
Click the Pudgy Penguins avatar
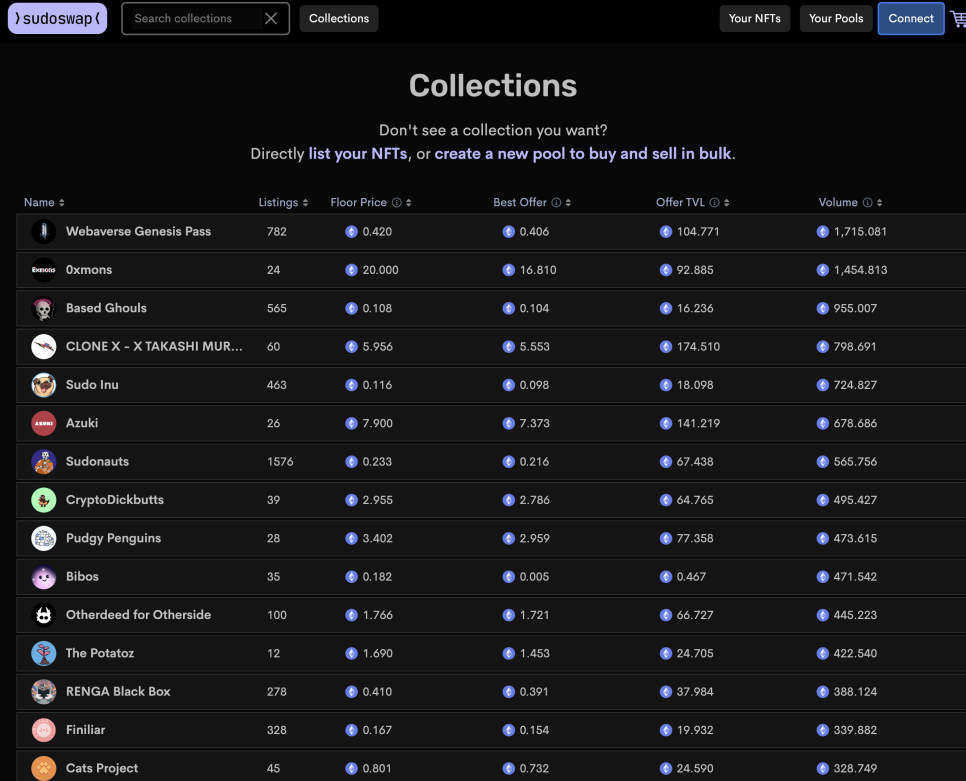[44, 538]
